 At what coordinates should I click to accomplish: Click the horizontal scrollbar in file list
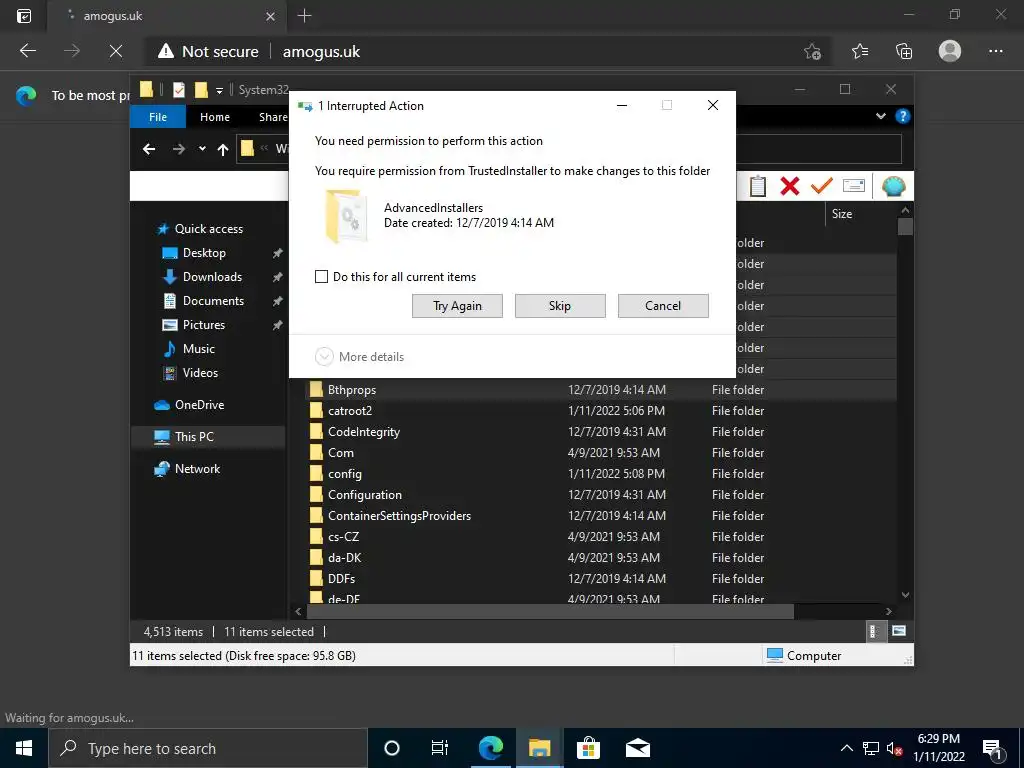pos(550,611)
